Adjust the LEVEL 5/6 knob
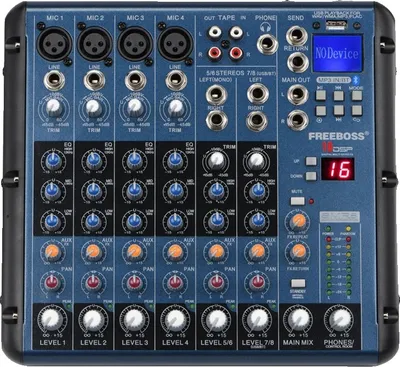This screenshot has height=367, width=400. click(x=216, y=319)
